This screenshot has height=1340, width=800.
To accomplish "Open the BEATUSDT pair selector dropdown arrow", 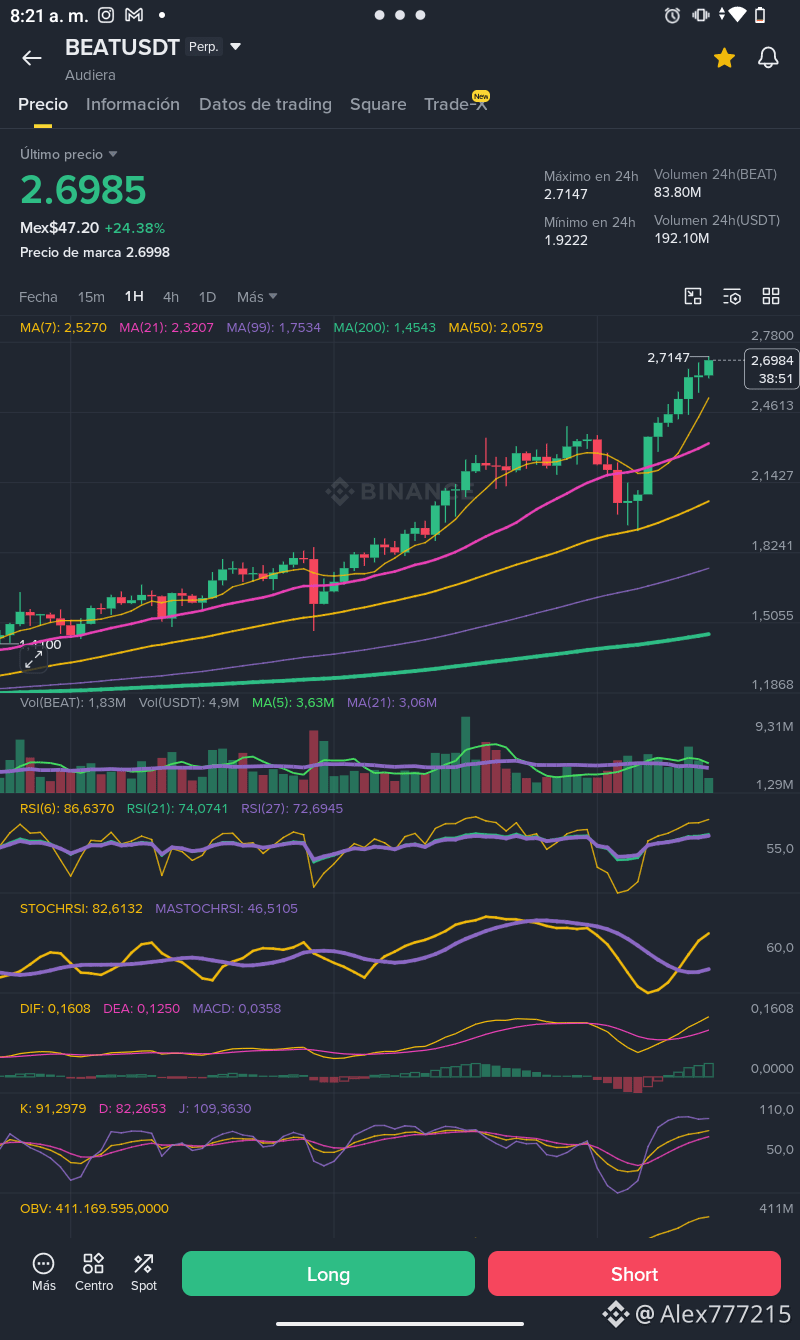I will coord(236,46).
